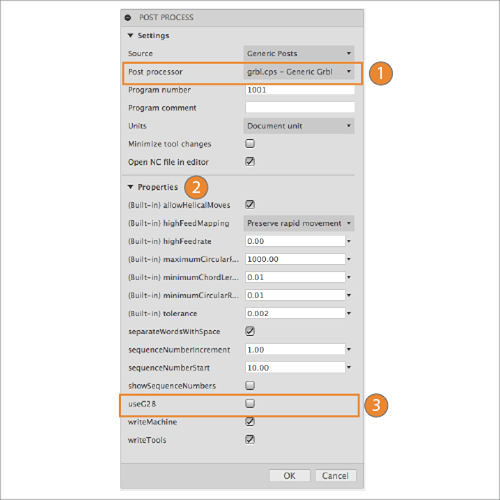
Task: Toggle the showSequenceNumbers checkbox
Action: pos(250,385)
